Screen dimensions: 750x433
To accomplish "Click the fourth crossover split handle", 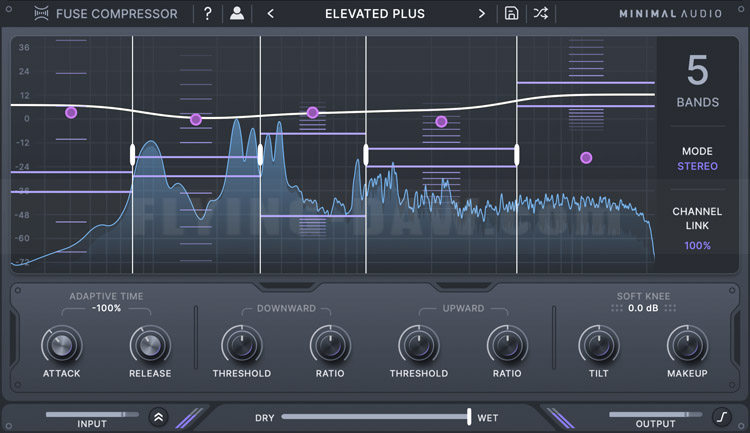I will click(x=517, y=155).
